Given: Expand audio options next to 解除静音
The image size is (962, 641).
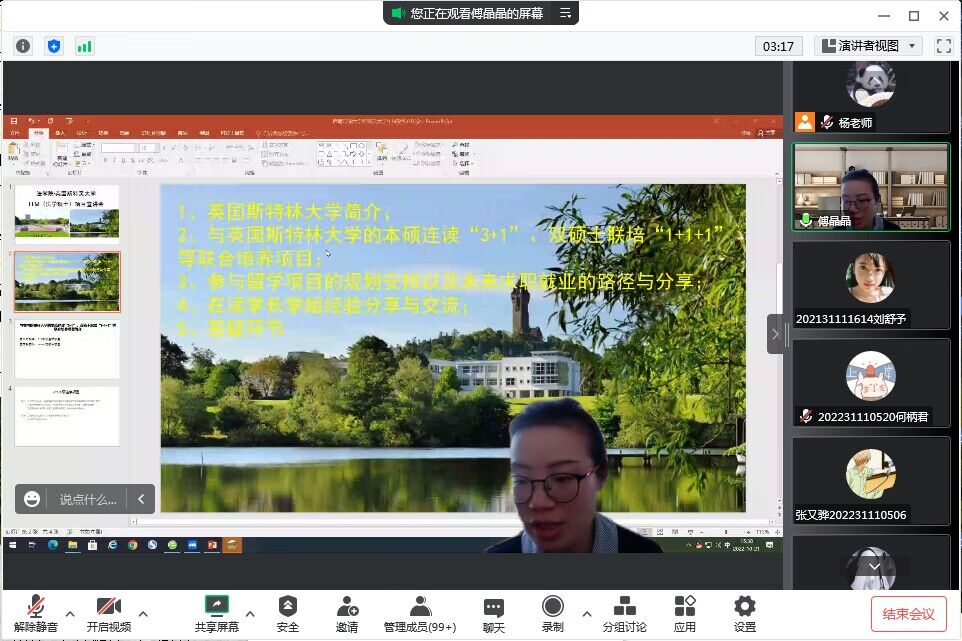Looking at the screenshot, I should (70, 613).
